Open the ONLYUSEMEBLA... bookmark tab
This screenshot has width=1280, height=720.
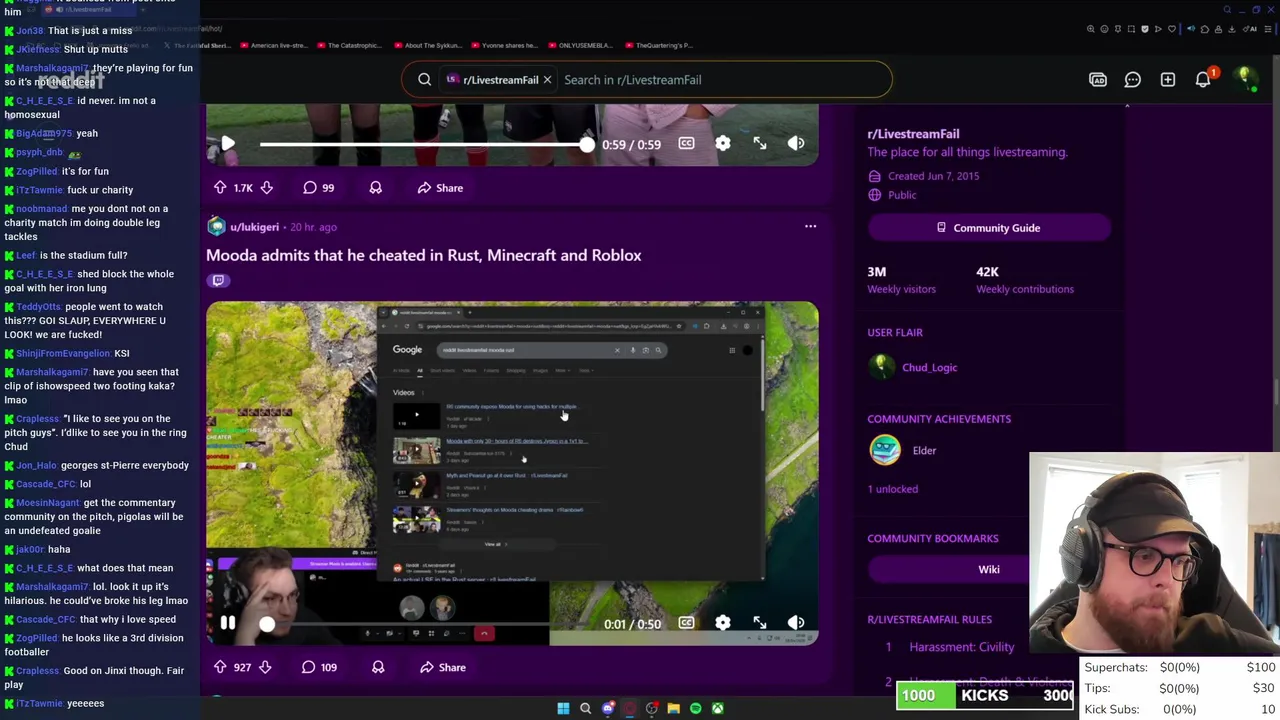[581, 45]
